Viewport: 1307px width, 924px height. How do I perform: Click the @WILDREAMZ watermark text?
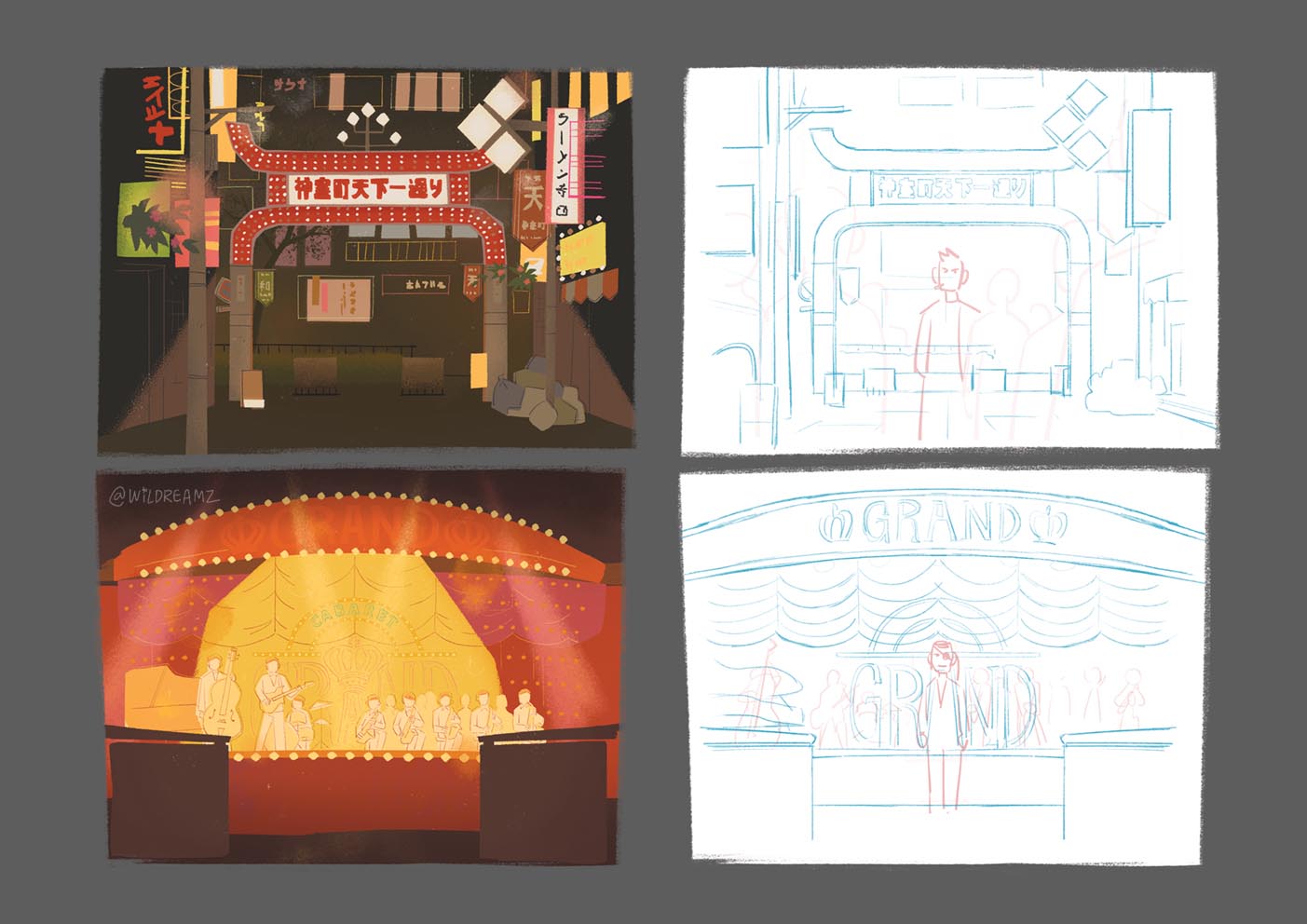(164, 496)
